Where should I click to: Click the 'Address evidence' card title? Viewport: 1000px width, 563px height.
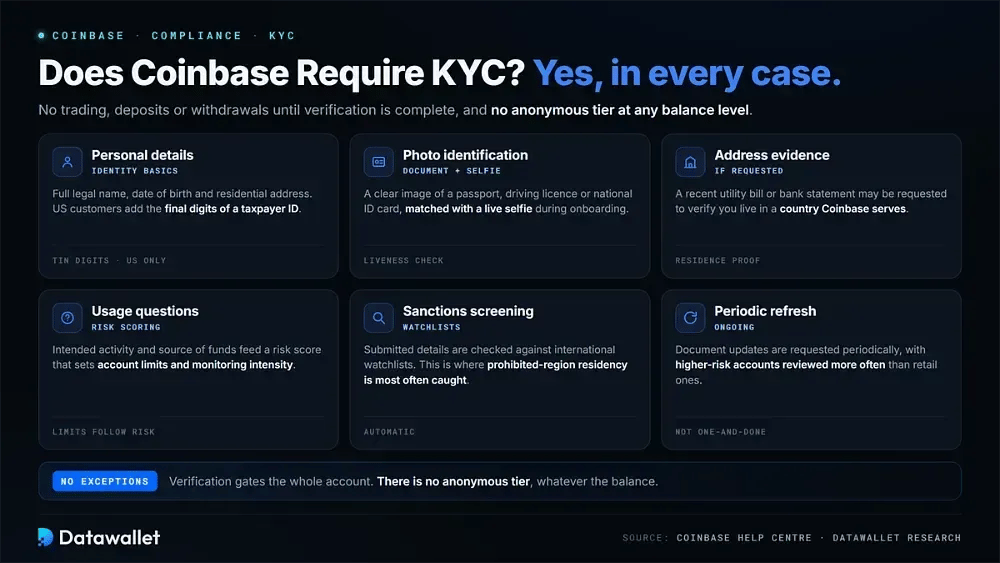[772, 155]
